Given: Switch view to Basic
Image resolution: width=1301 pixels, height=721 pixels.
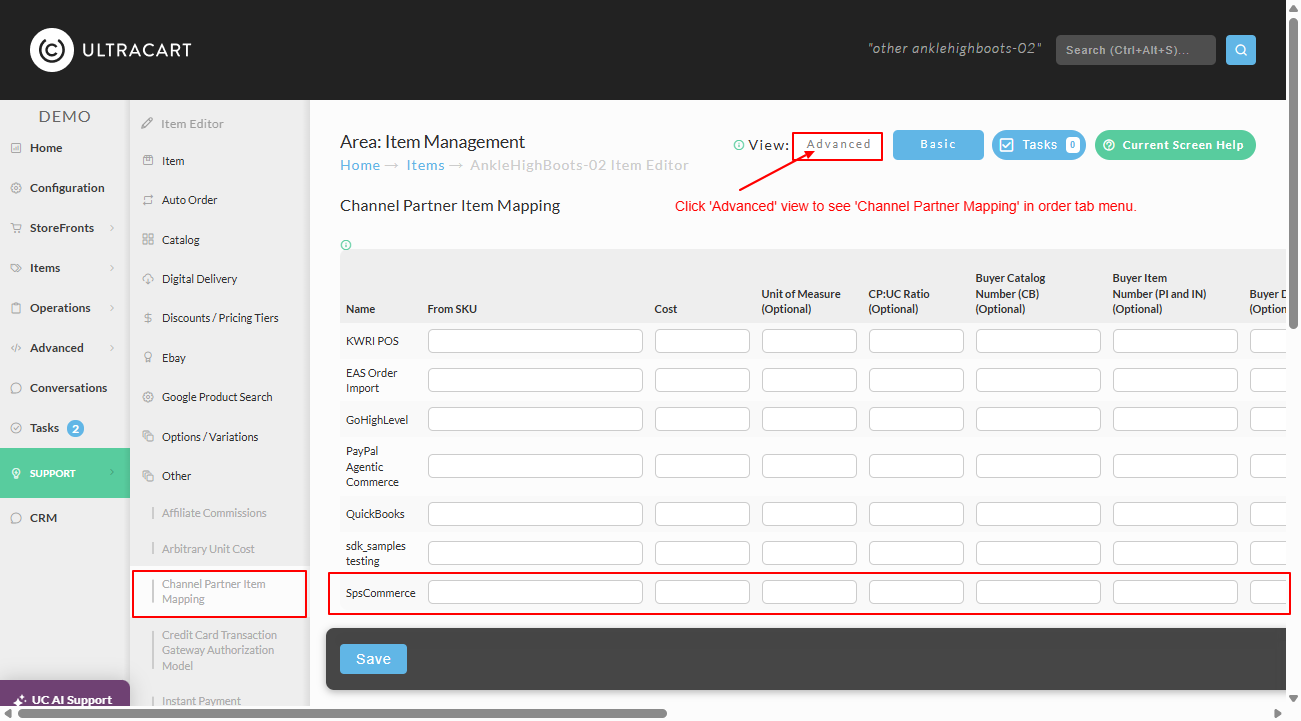Looking at the screenshot, I should point(938,145).
